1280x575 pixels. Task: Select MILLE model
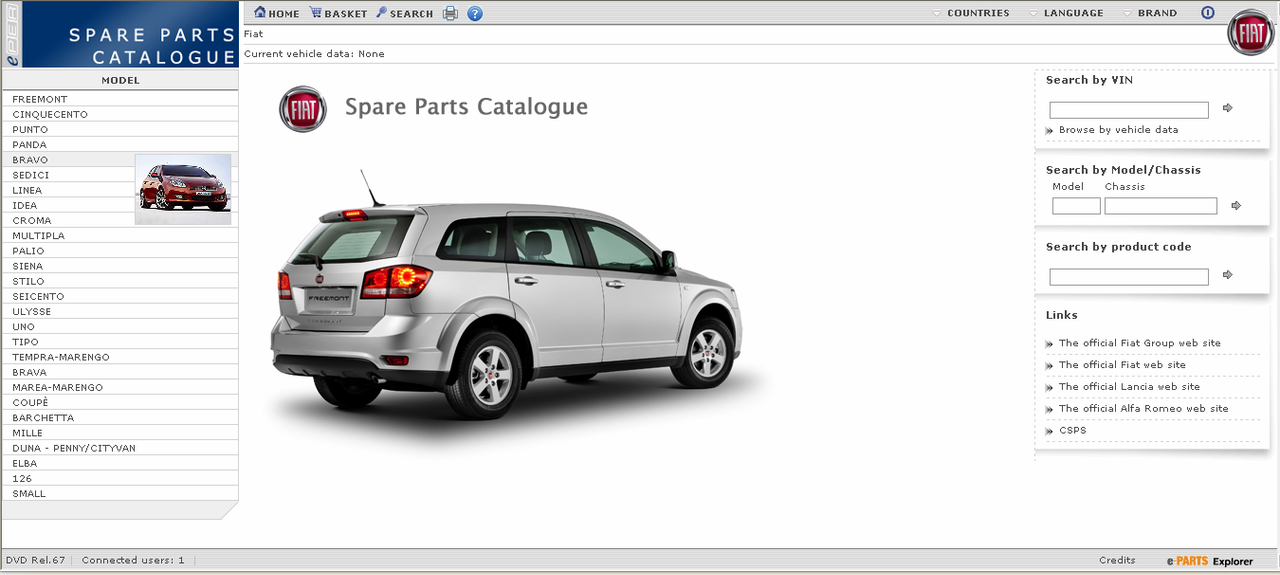click(x=119, y=433)
